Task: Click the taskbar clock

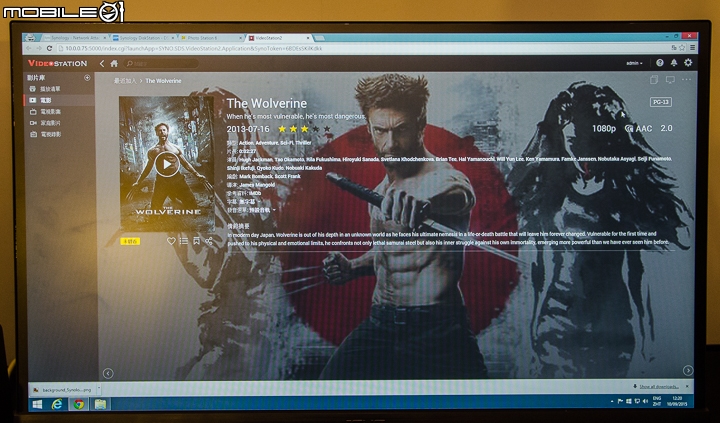Action: coord(677,401)
